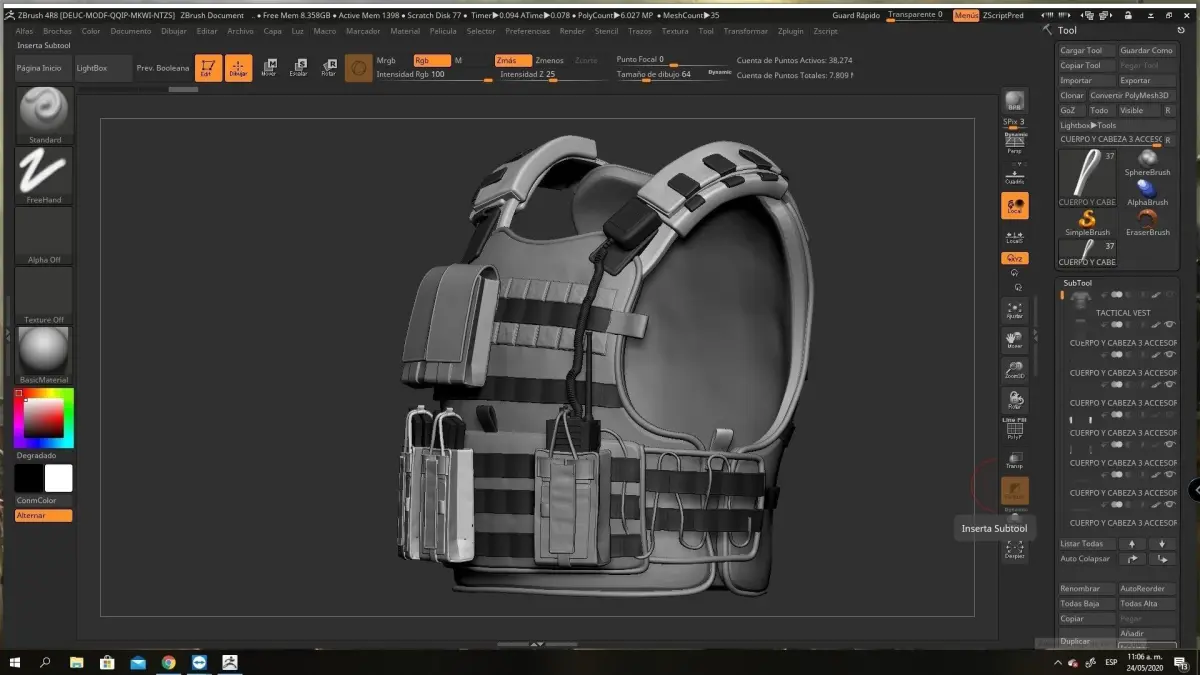Click the Transp transparency icon

pos(1014,460)
